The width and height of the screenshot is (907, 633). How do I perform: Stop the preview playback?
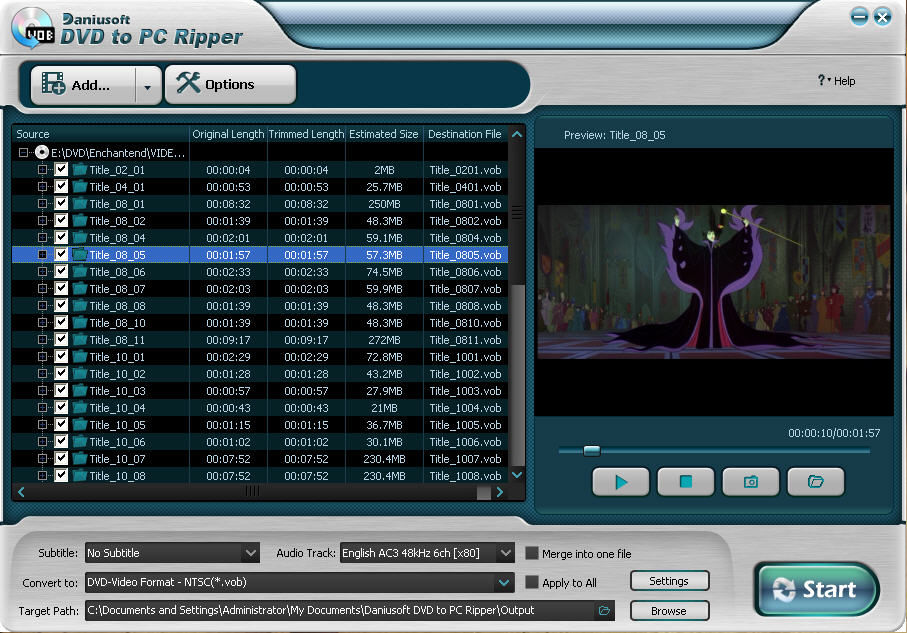685,481
